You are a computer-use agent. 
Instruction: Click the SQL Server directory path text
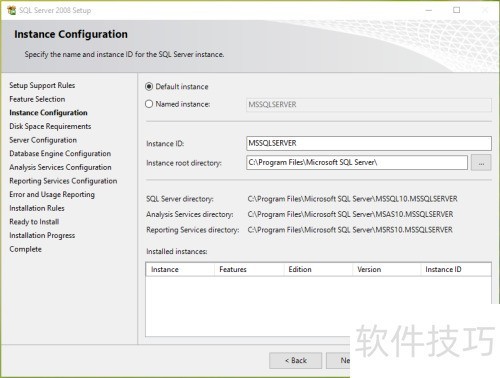(352, 199)
